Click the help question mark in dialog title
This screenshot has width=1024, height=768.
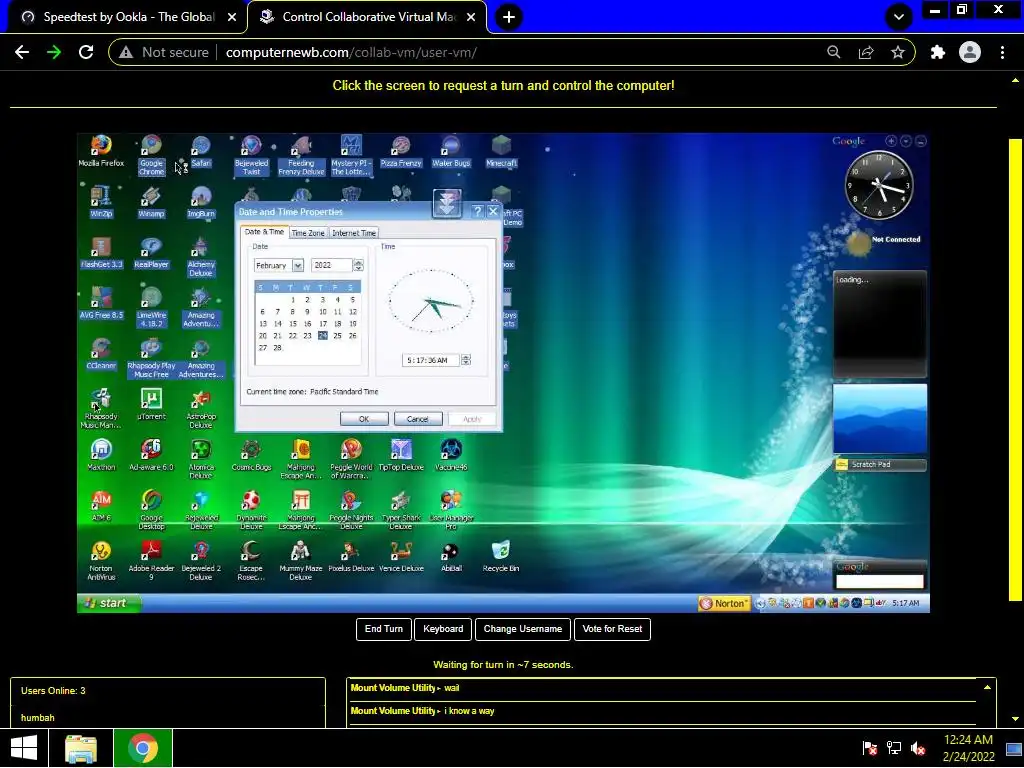pos(478,212)
